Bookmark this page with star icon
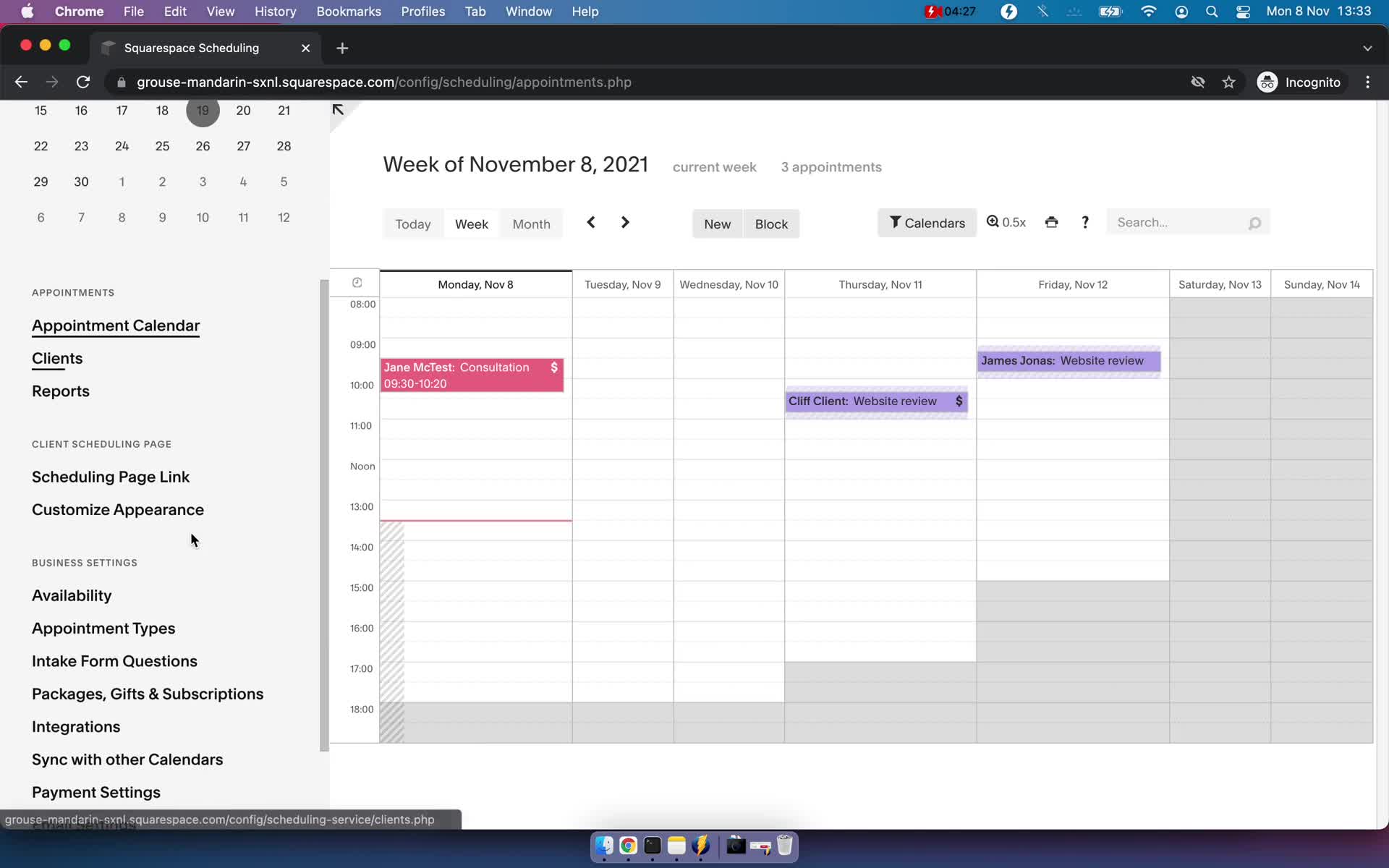This screenshot has width=1389, height=868. tap(1228, 82)
